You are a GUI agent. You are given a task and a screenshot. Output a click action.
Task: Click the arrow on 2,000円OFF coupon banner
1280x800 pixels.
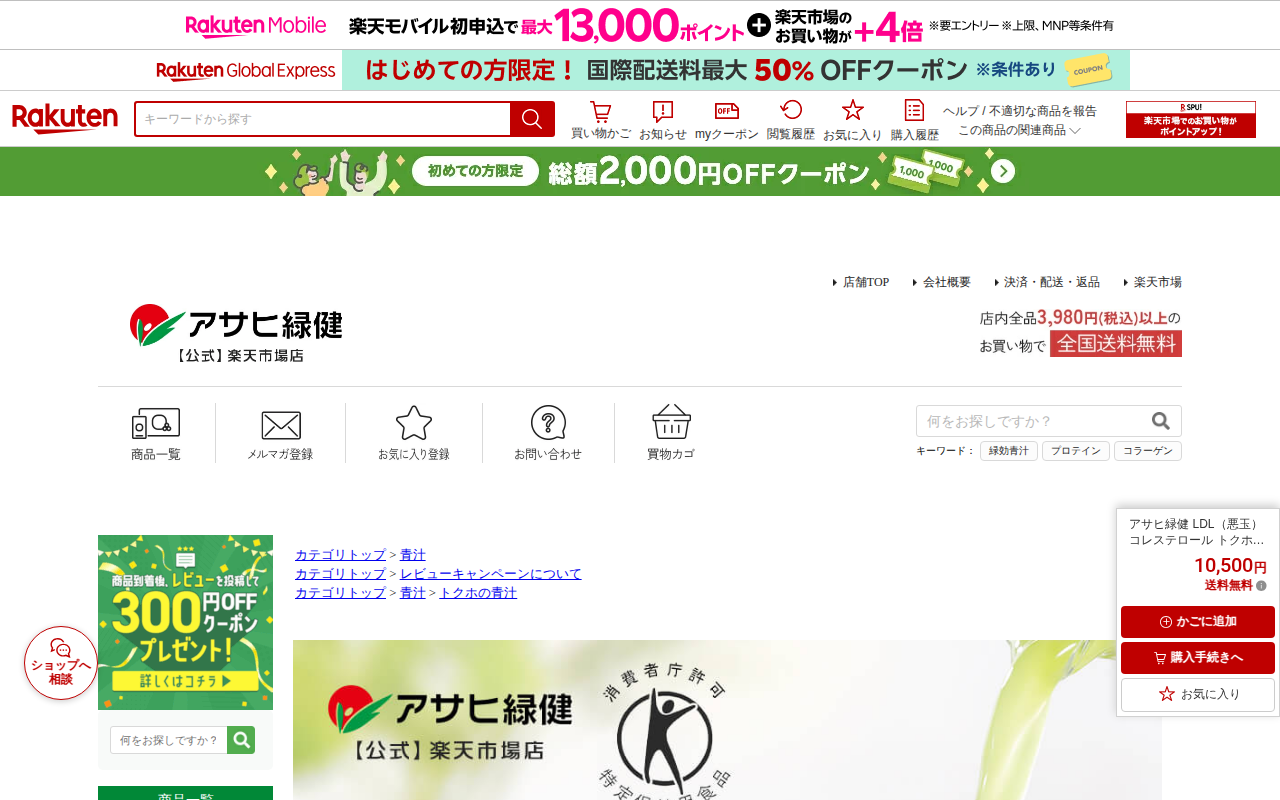point(1003,172)
